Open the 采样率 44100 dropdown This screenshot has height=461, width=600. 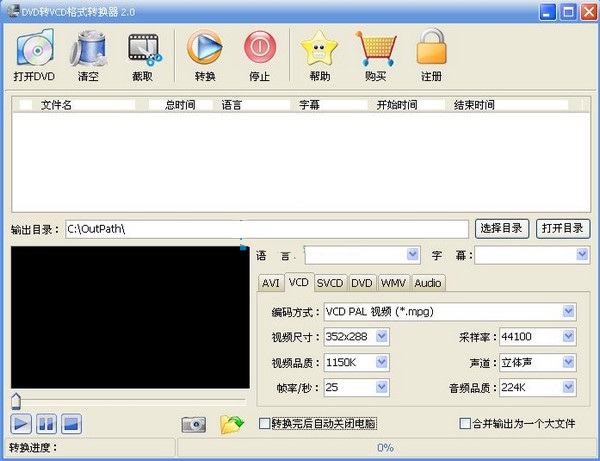568,337
